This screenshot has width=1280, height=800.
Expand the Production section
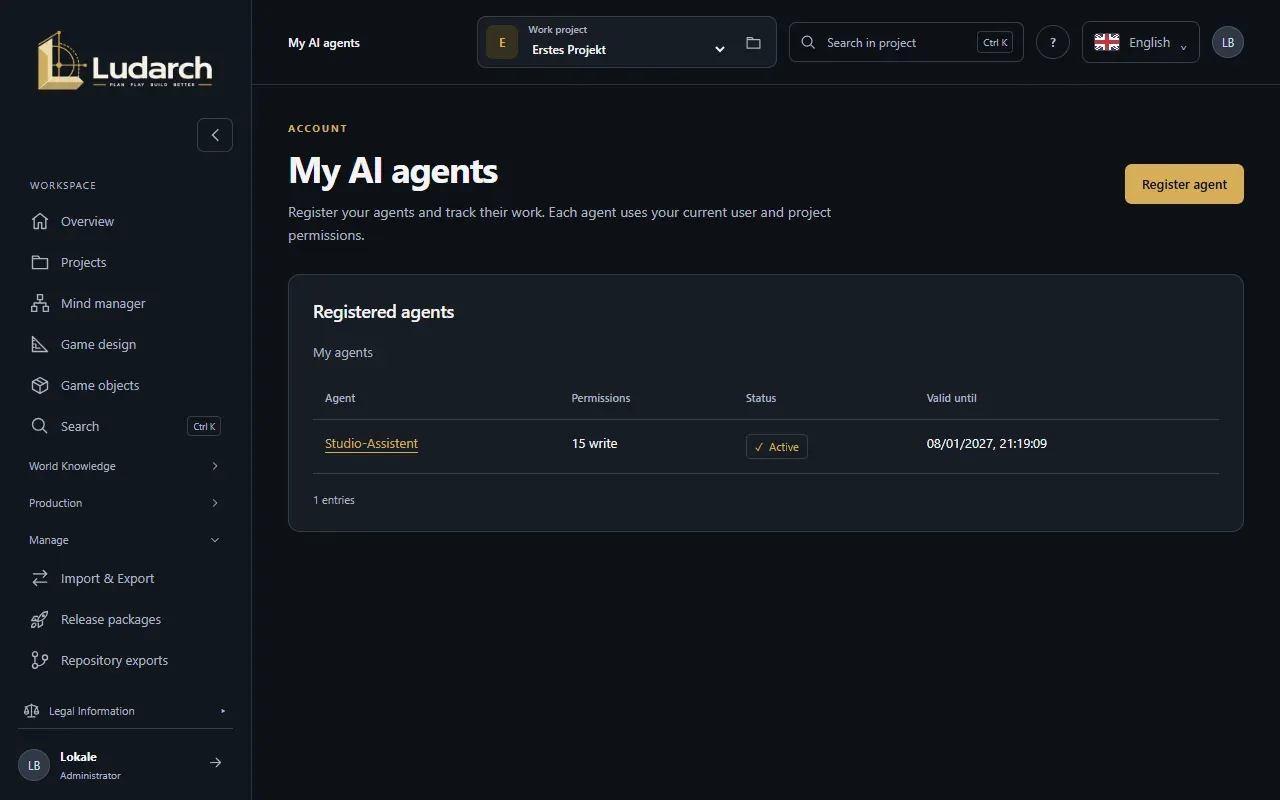pos(125,503)
